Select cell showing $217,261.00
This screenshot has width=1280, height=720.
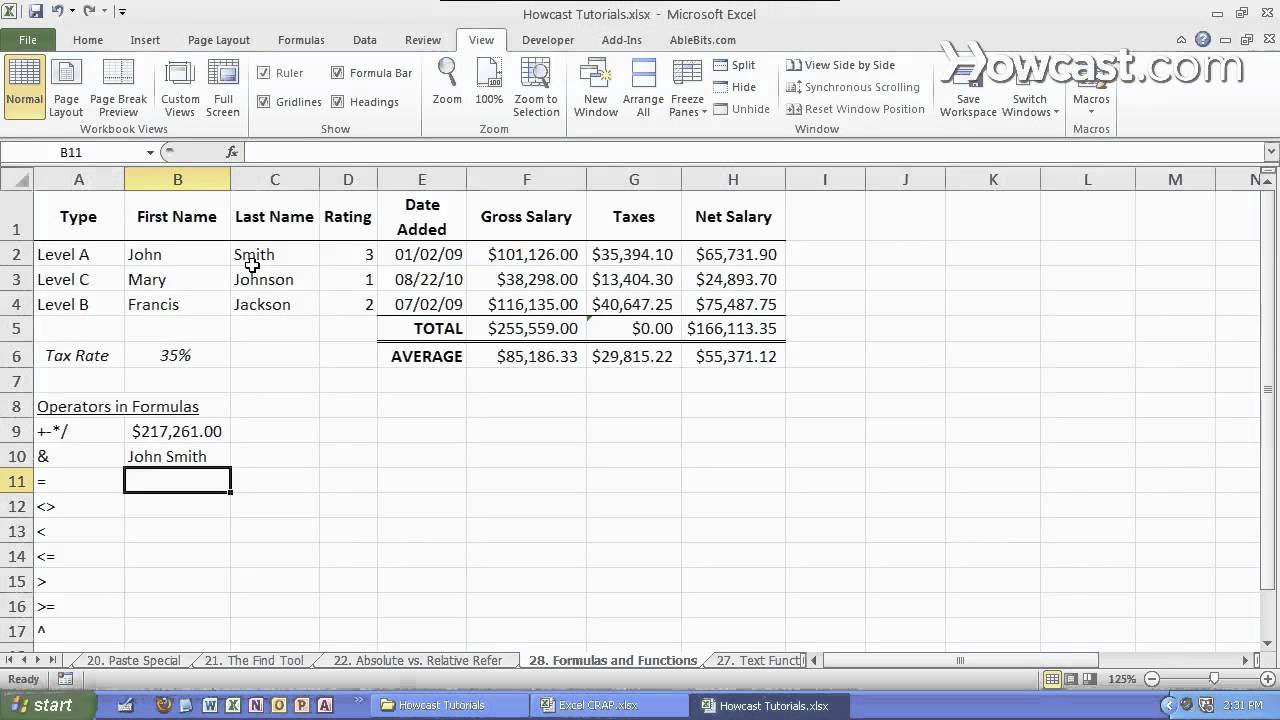click(177, 431)
